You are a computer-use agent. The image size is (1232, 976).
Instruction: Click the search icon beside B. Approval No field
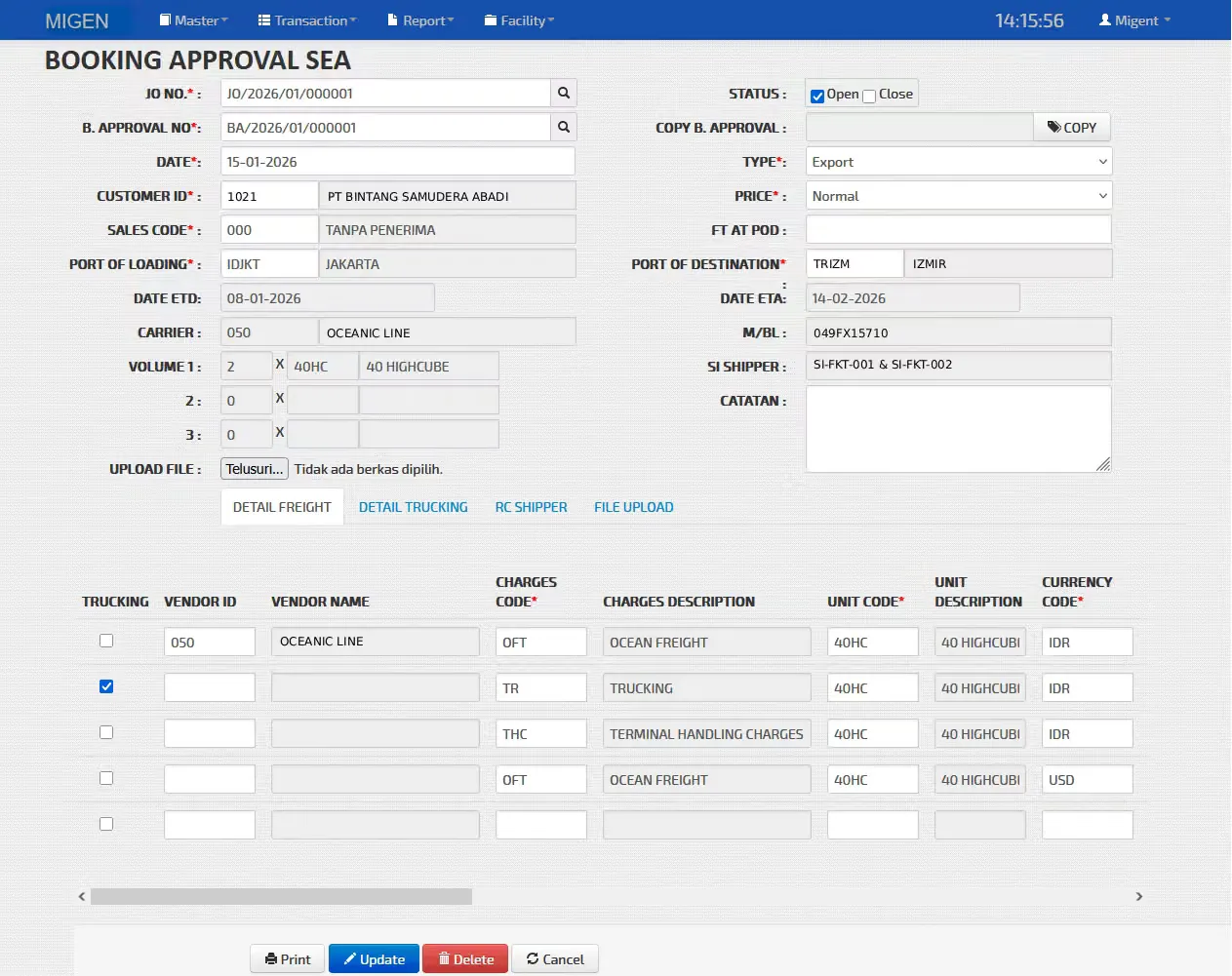pyautogui.click(x=563, y=128)
